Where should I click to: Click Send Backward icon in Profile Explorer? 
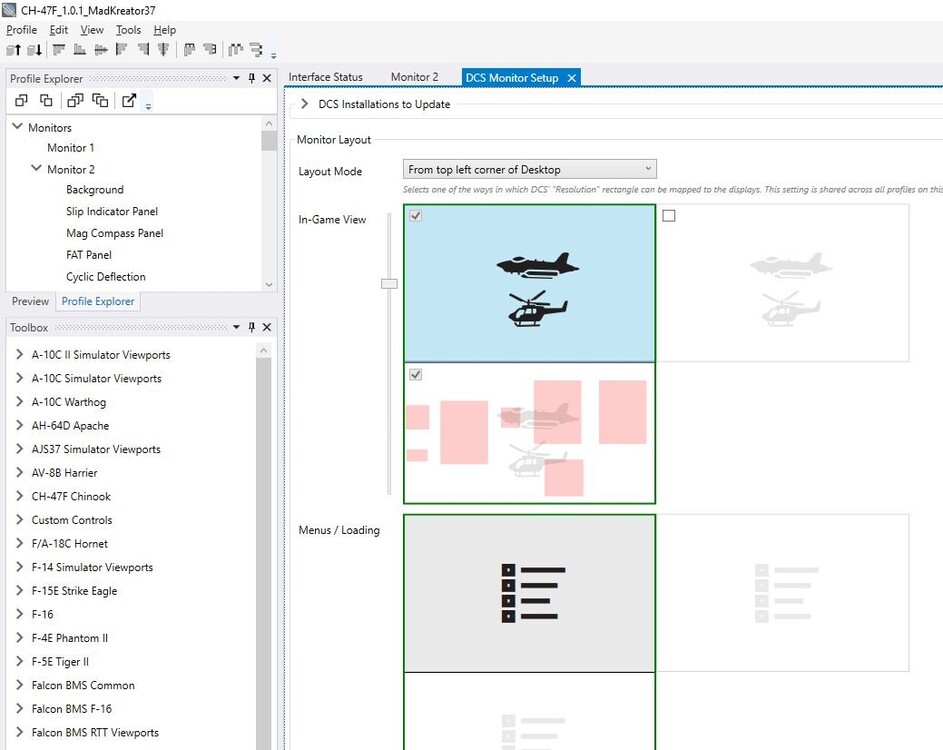[46, 100]
